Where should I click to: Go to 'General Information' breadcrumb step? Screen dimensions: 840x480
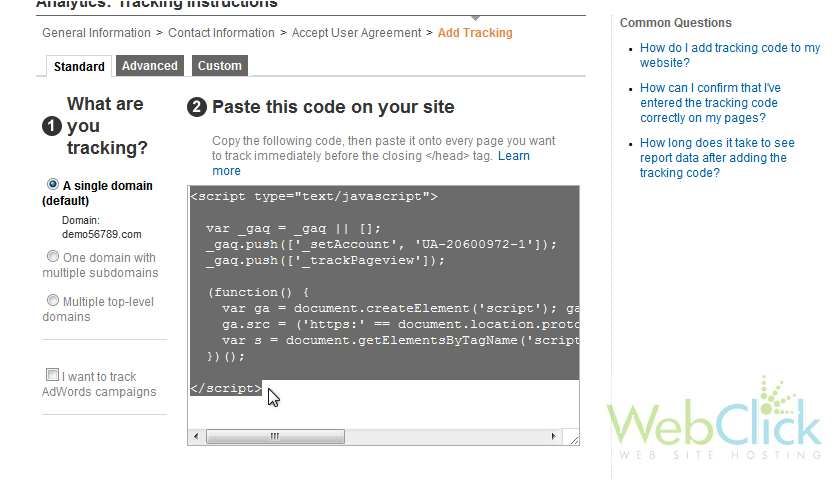[x=96, y=33]
